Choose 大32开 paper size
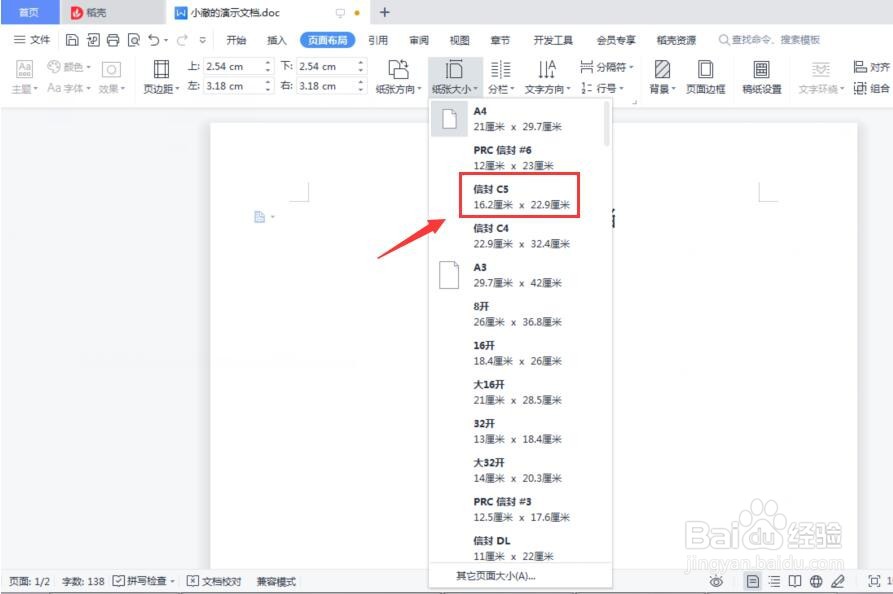 517,470
